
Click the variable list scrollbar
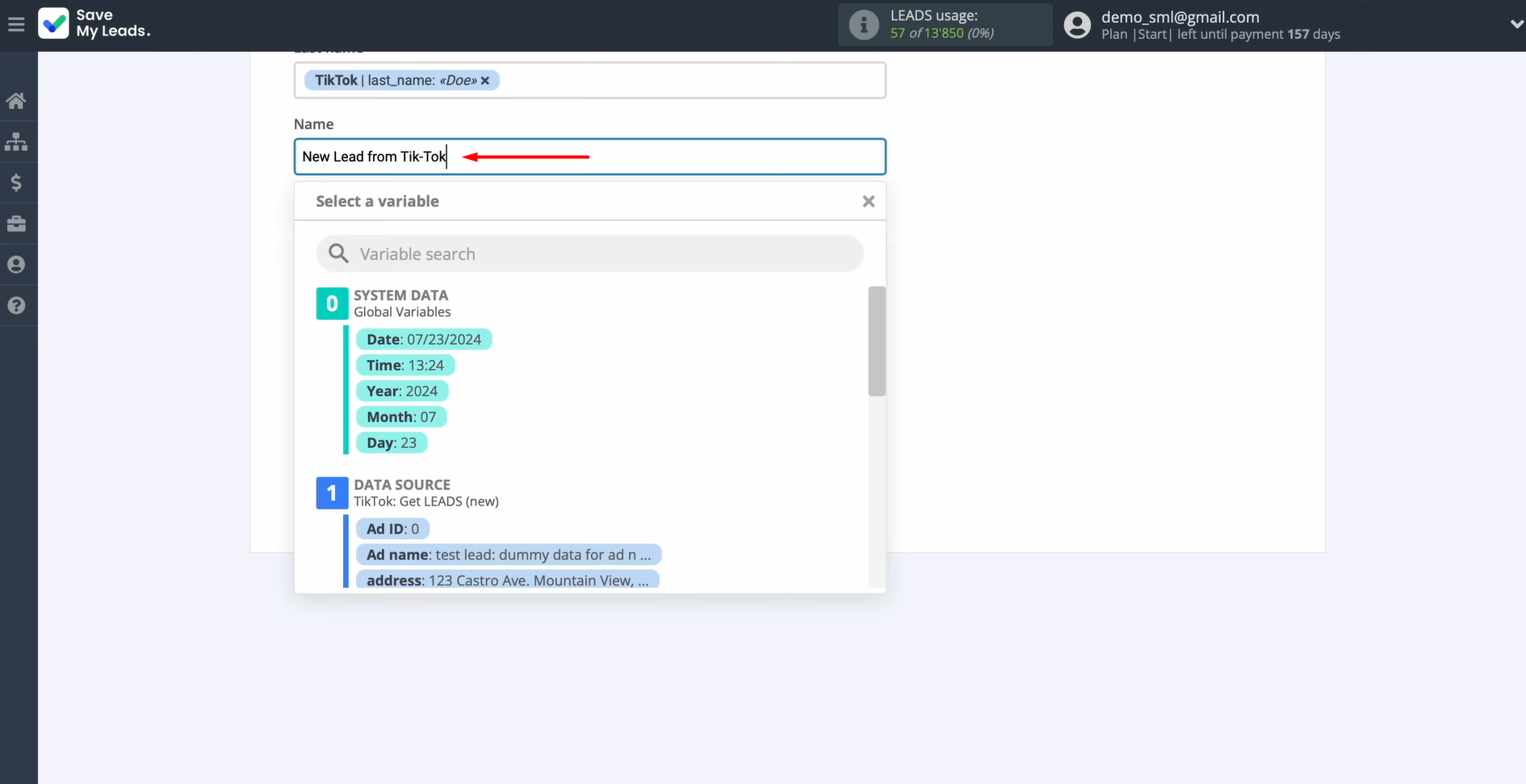(x=877, y=342)
